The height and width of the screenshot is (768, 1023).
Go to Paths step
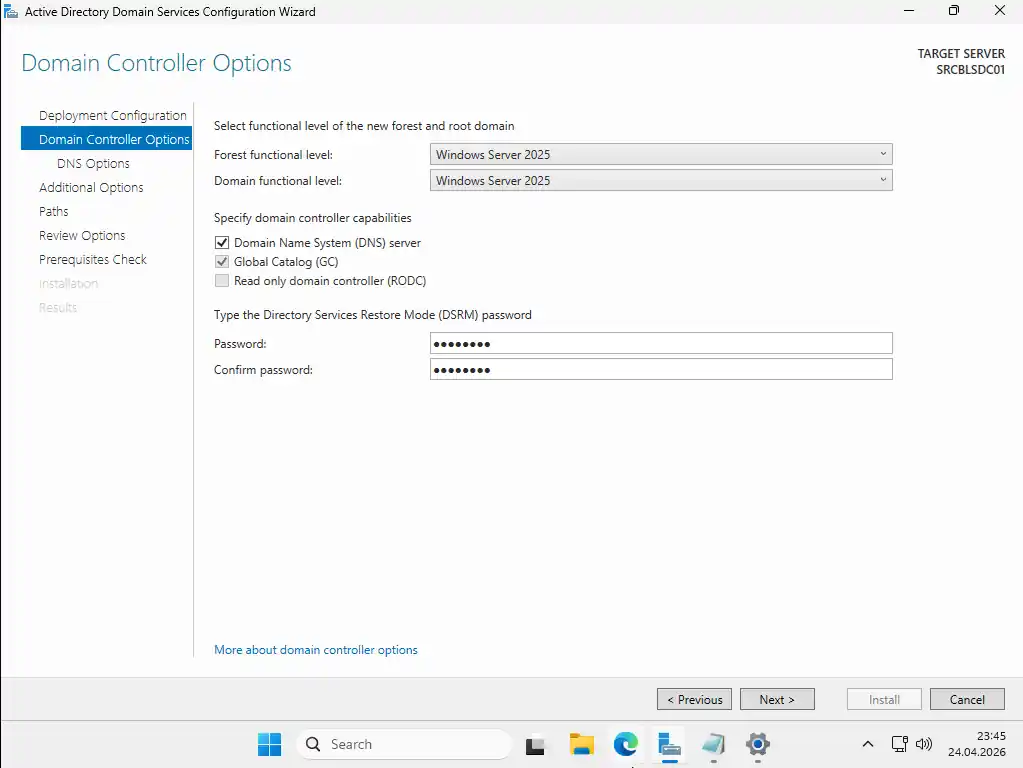(x=53, y=211)
